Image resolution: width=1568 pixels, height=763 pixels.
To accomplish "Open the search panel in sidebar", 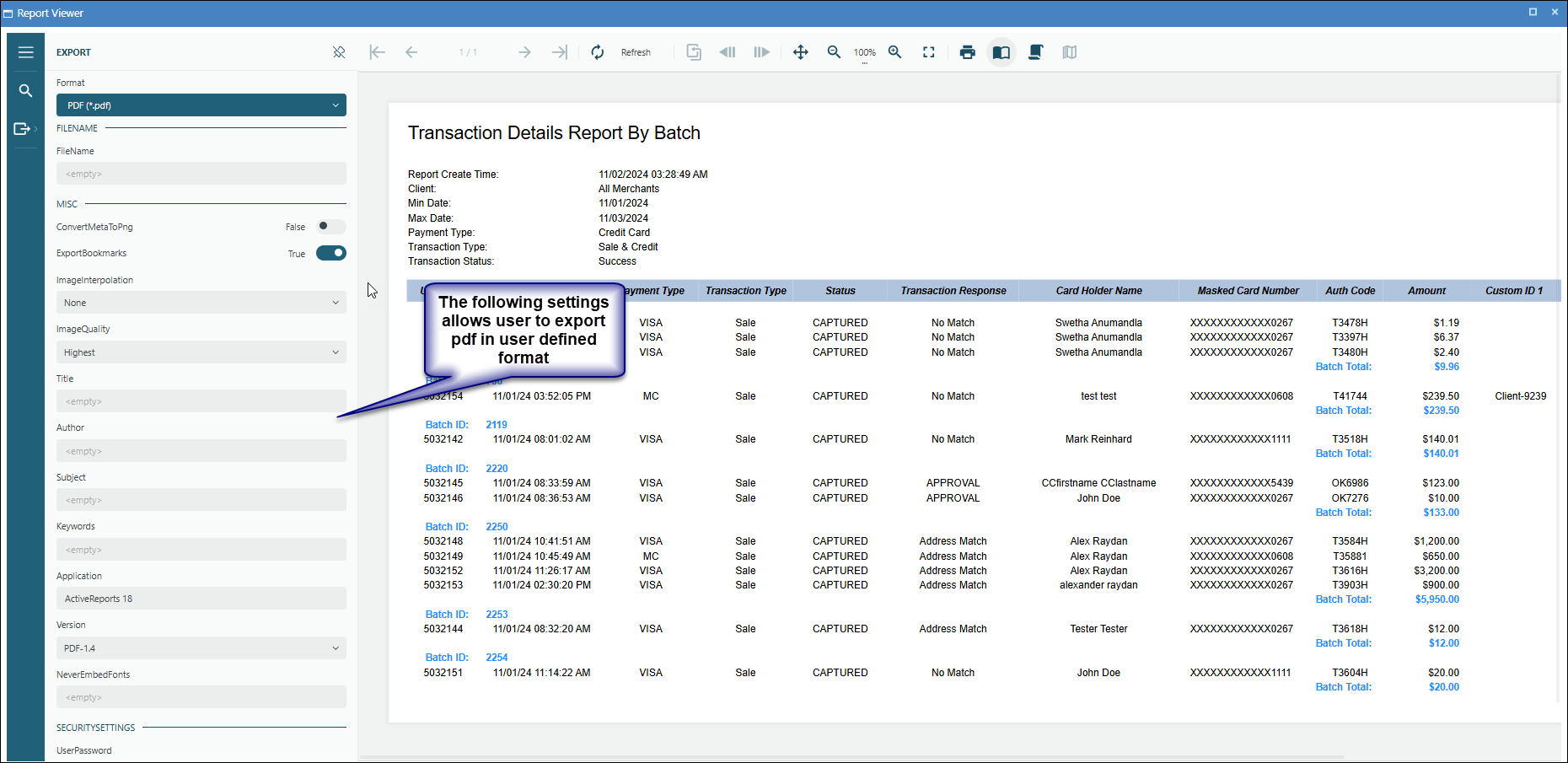I will [x=25, y=91].
